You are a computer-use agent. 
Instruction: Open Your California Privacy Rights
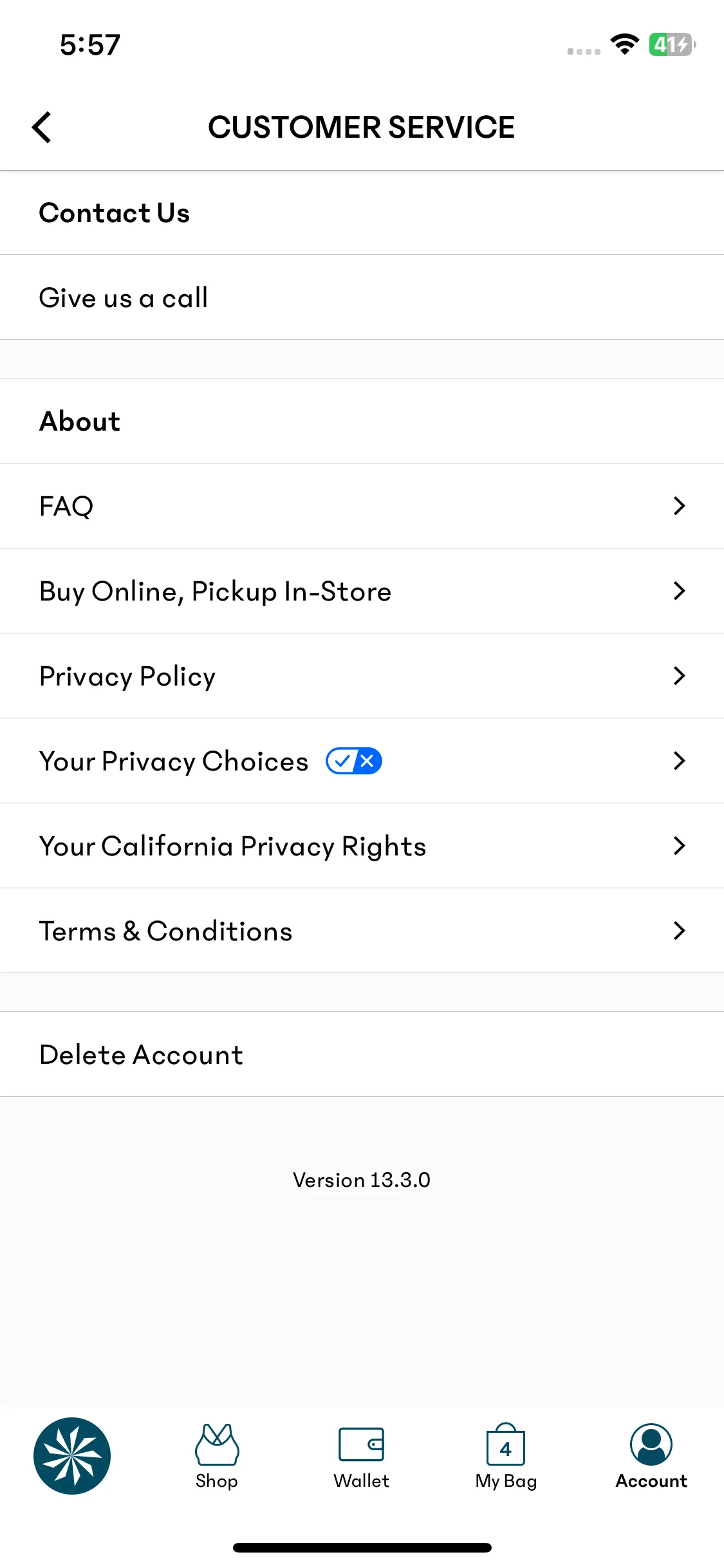tap(362, 846)
